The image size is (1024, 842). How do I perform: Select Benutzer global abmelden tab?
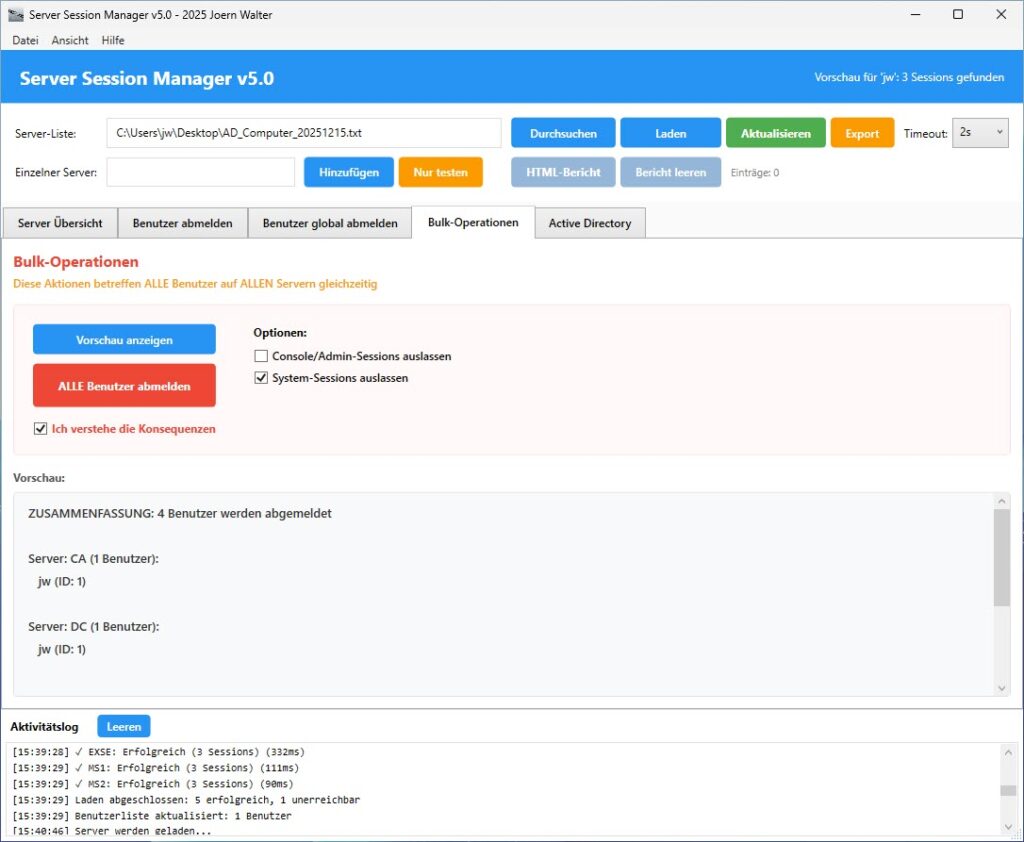pyautogui.click(x=330, y=223)
